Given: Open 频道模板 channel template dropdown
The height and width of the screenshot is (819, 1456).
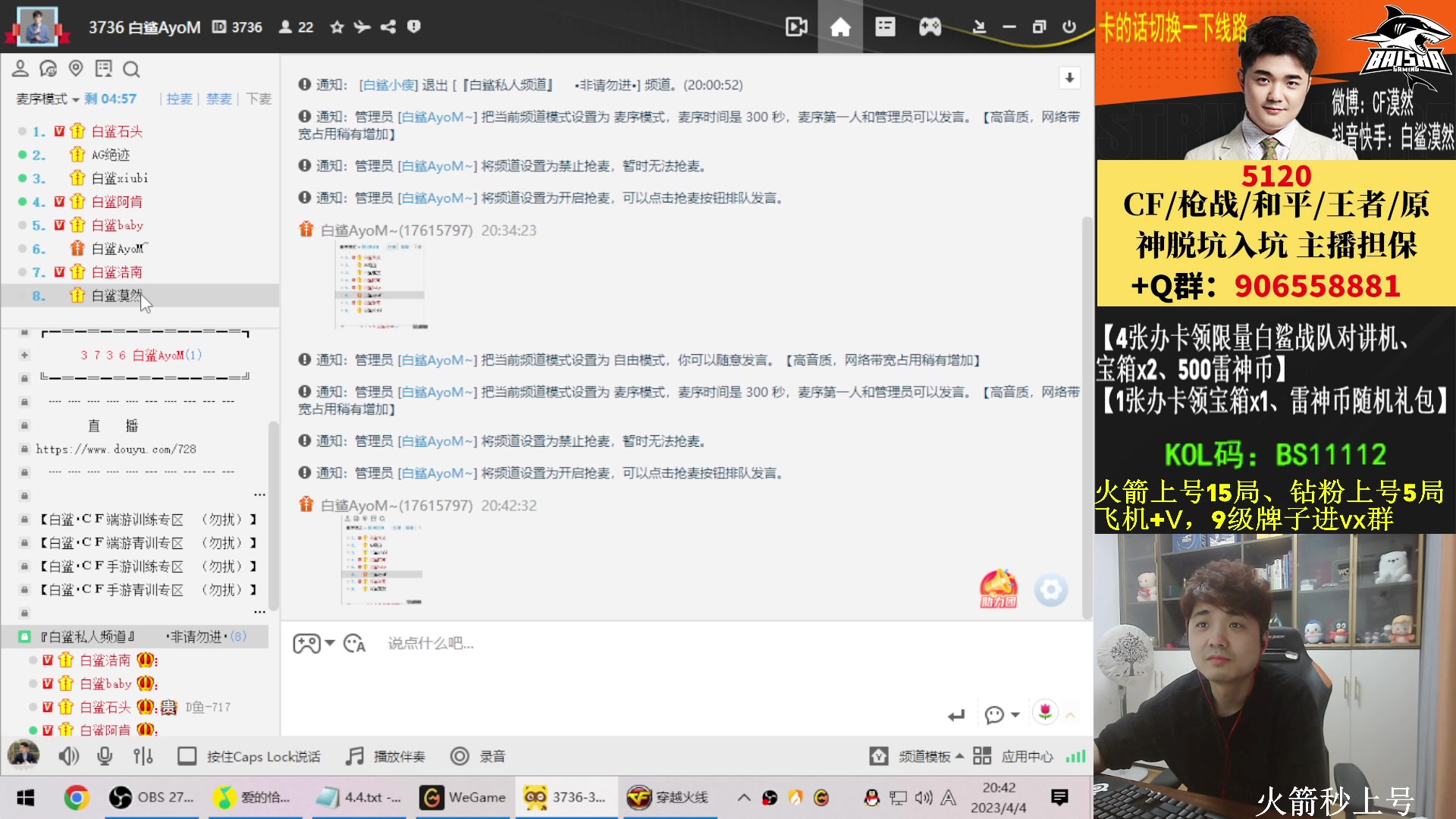Looking at the screenshot, I should click(918, 756).
